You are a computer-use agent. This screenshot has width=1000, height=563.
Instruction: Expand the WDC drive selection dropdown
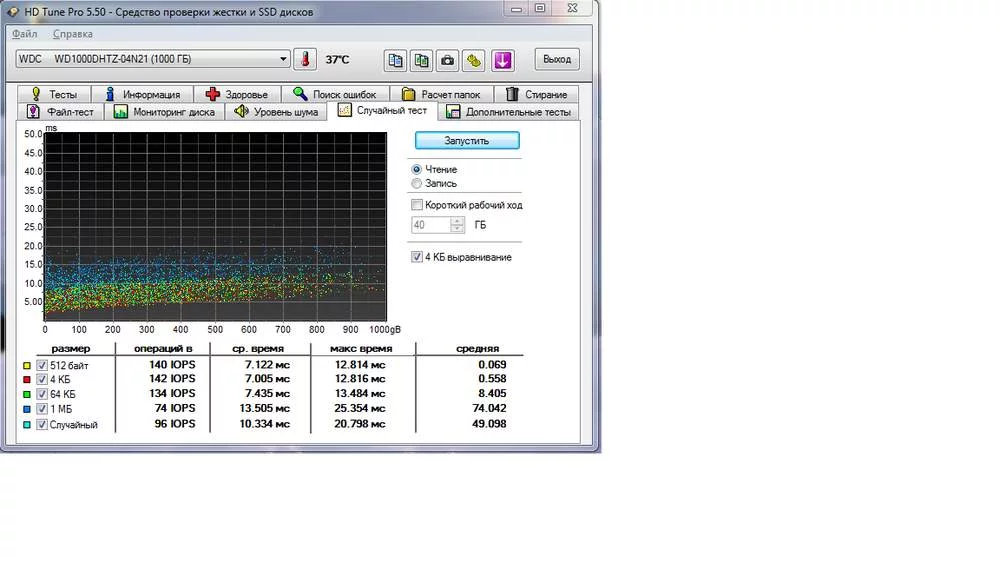click(284, 60)
